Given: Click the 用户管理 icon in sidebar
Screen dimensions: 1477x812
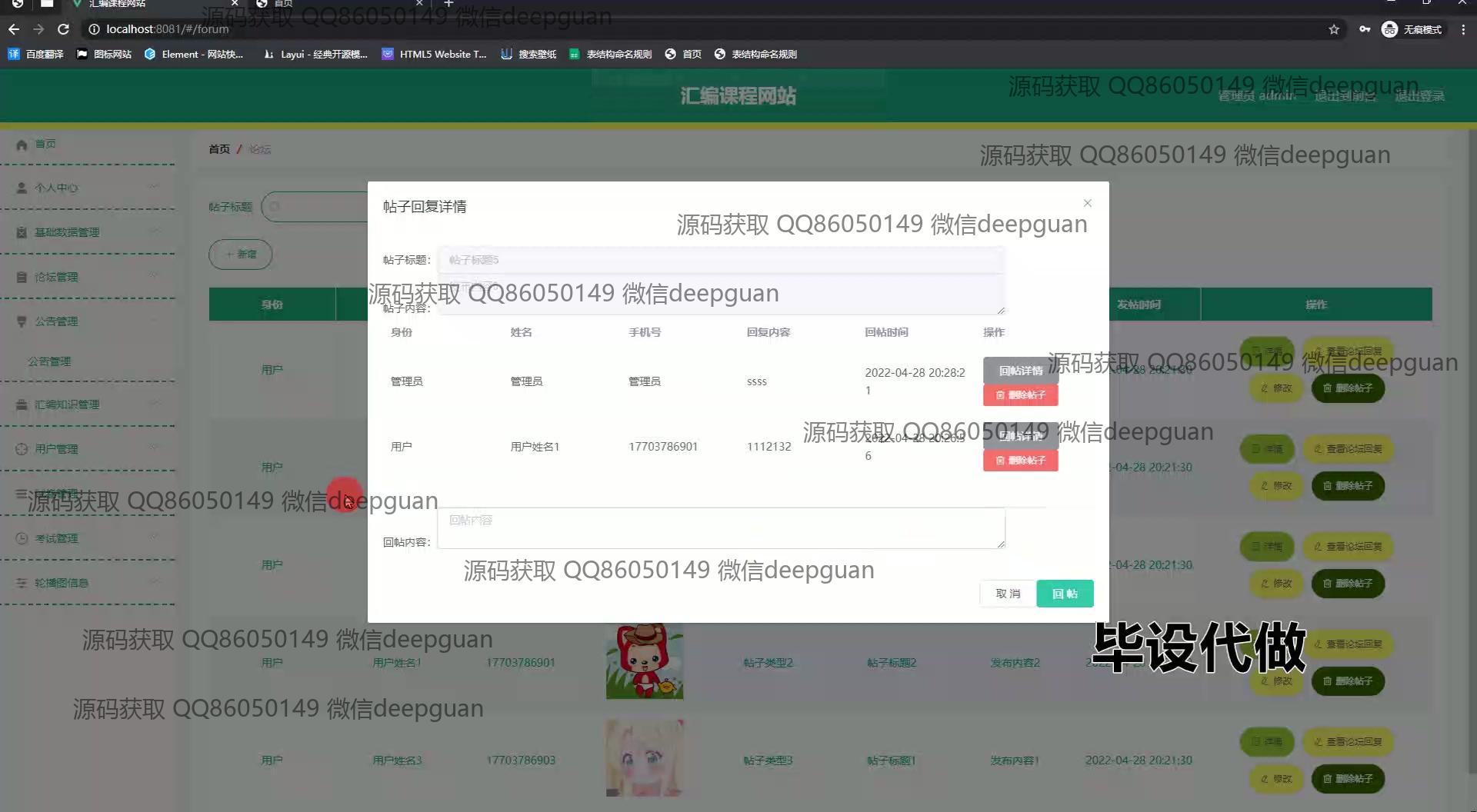Looking at the screenshot, I should click(x=22, y=449).
